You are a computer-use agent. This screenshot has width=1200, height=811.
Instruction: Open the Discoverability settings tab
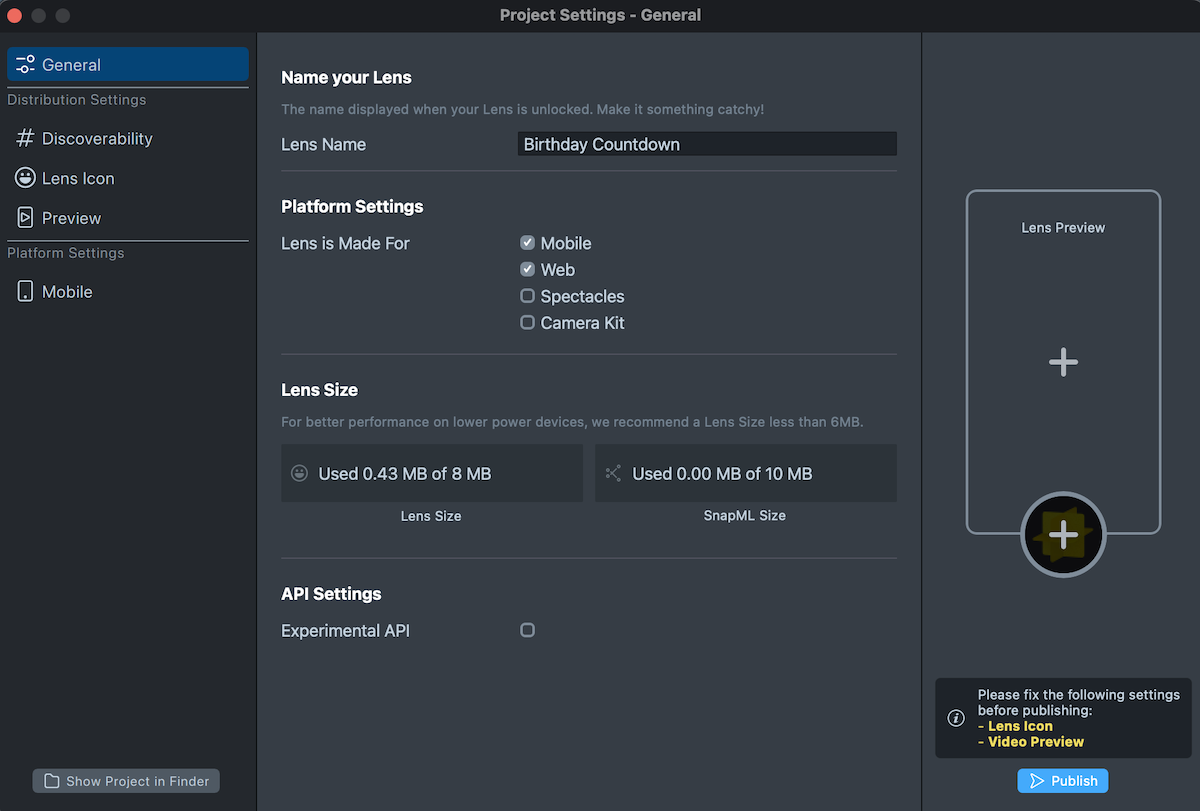pos(97,139)
